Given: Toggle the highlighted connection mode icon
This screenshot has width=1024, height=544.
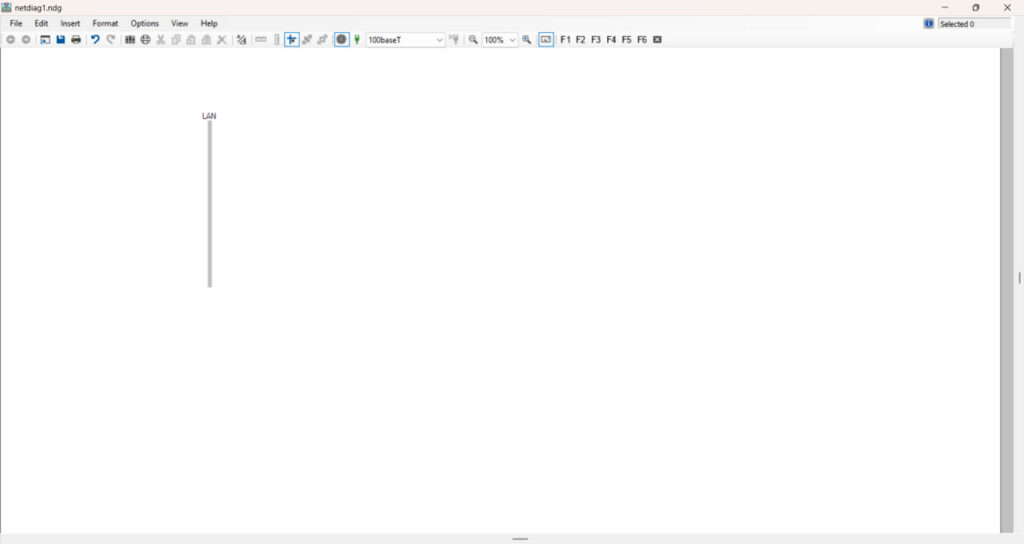Looking at the screenshot, I should 292,40.
